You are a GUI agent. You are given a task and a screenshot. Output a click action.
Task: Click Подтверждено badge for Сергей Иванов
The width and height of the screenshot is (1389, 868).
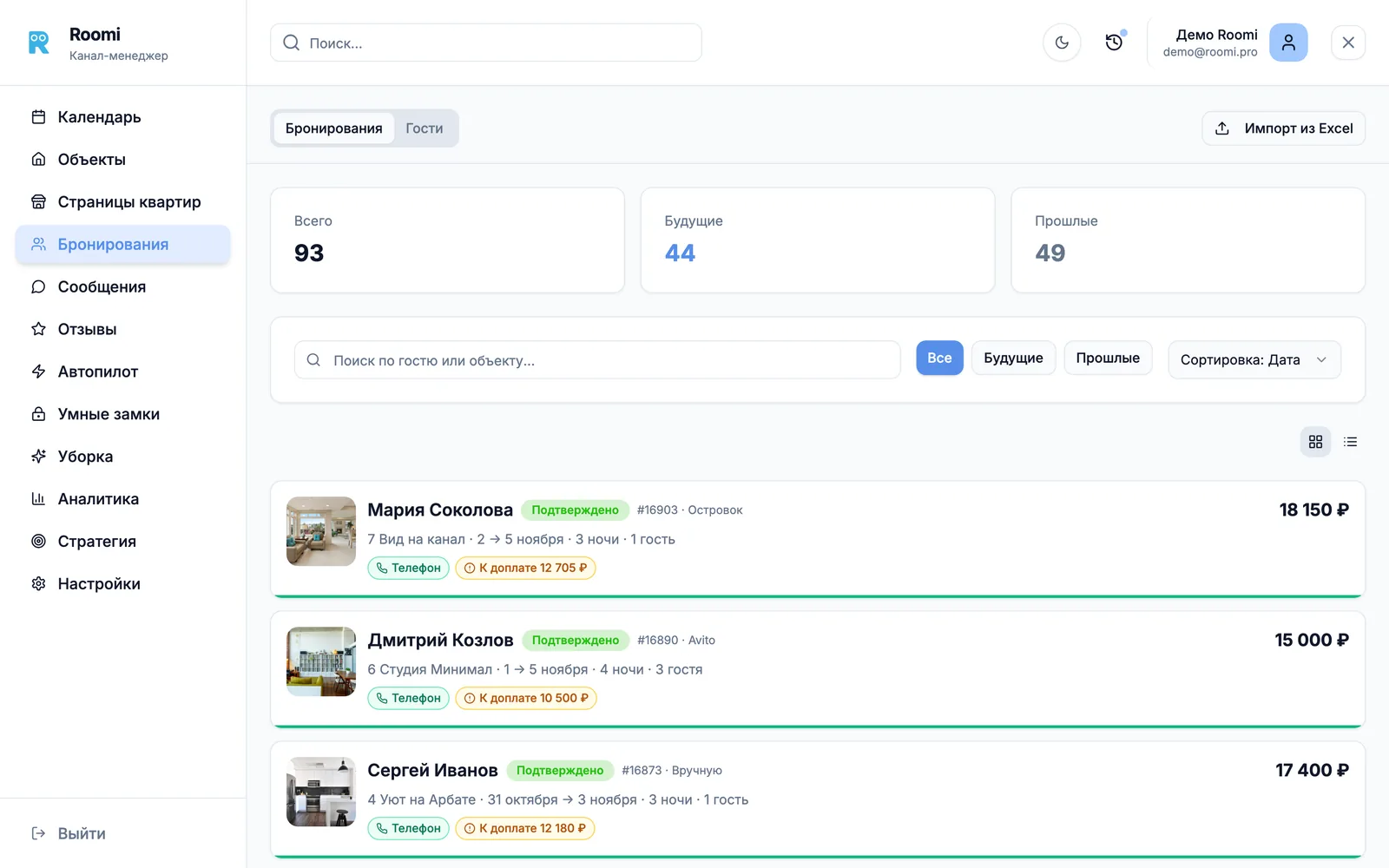click(x=560, y=771)
